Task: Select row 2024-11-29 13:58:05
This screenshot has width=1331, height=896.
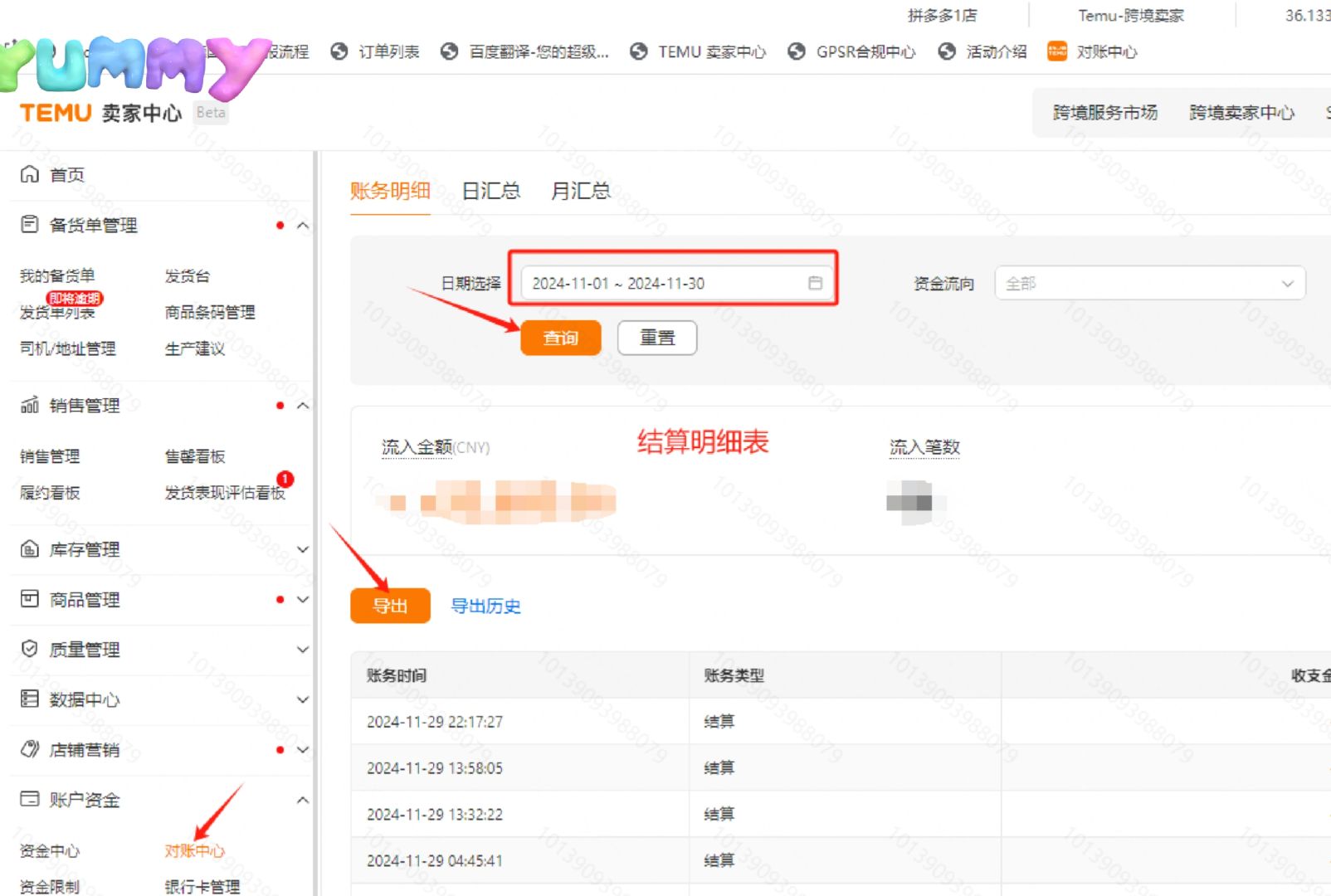Action: (841, 767)
